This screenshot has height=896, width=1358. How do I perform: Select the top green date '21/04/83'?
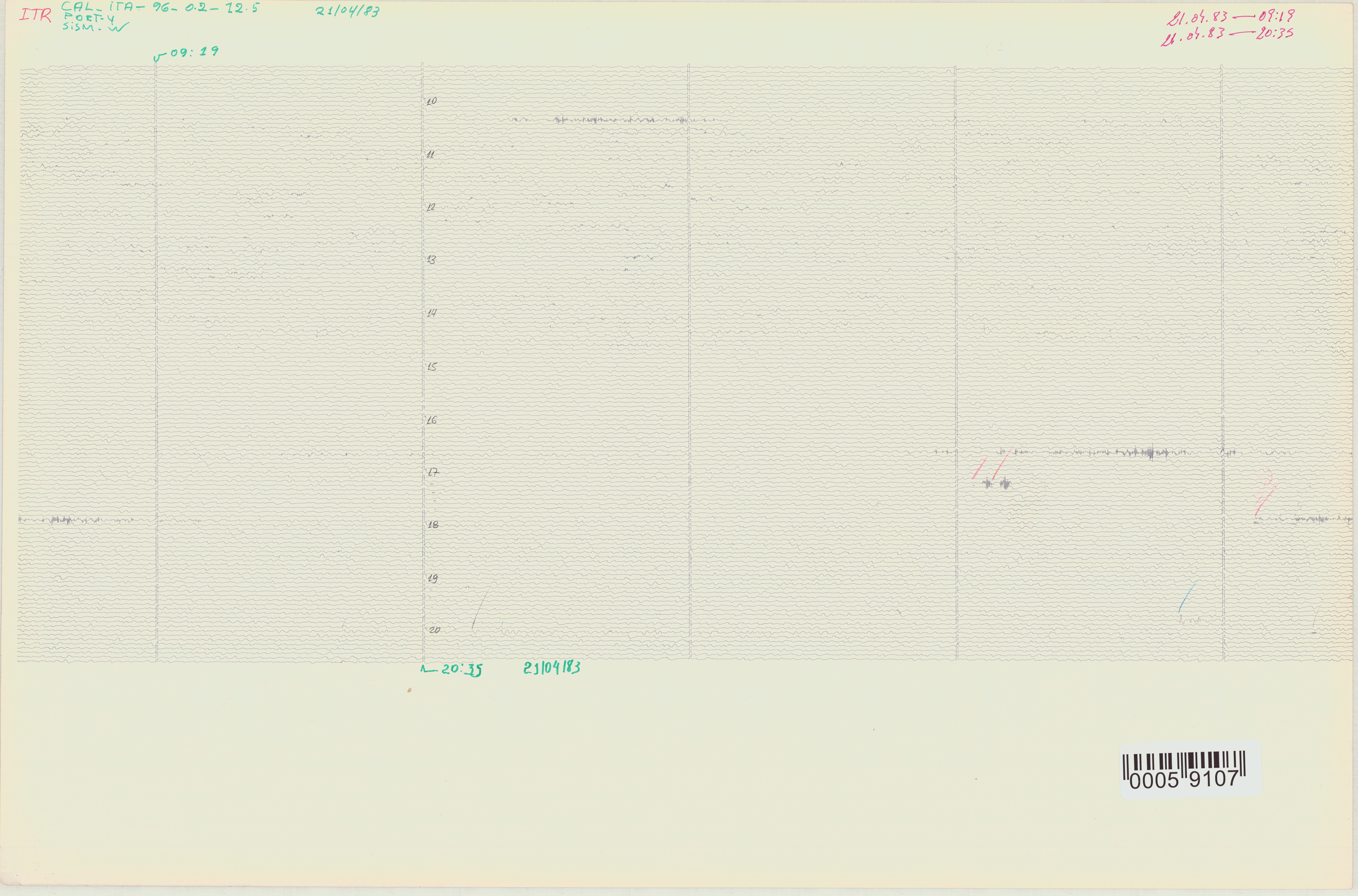coord(348,11)
